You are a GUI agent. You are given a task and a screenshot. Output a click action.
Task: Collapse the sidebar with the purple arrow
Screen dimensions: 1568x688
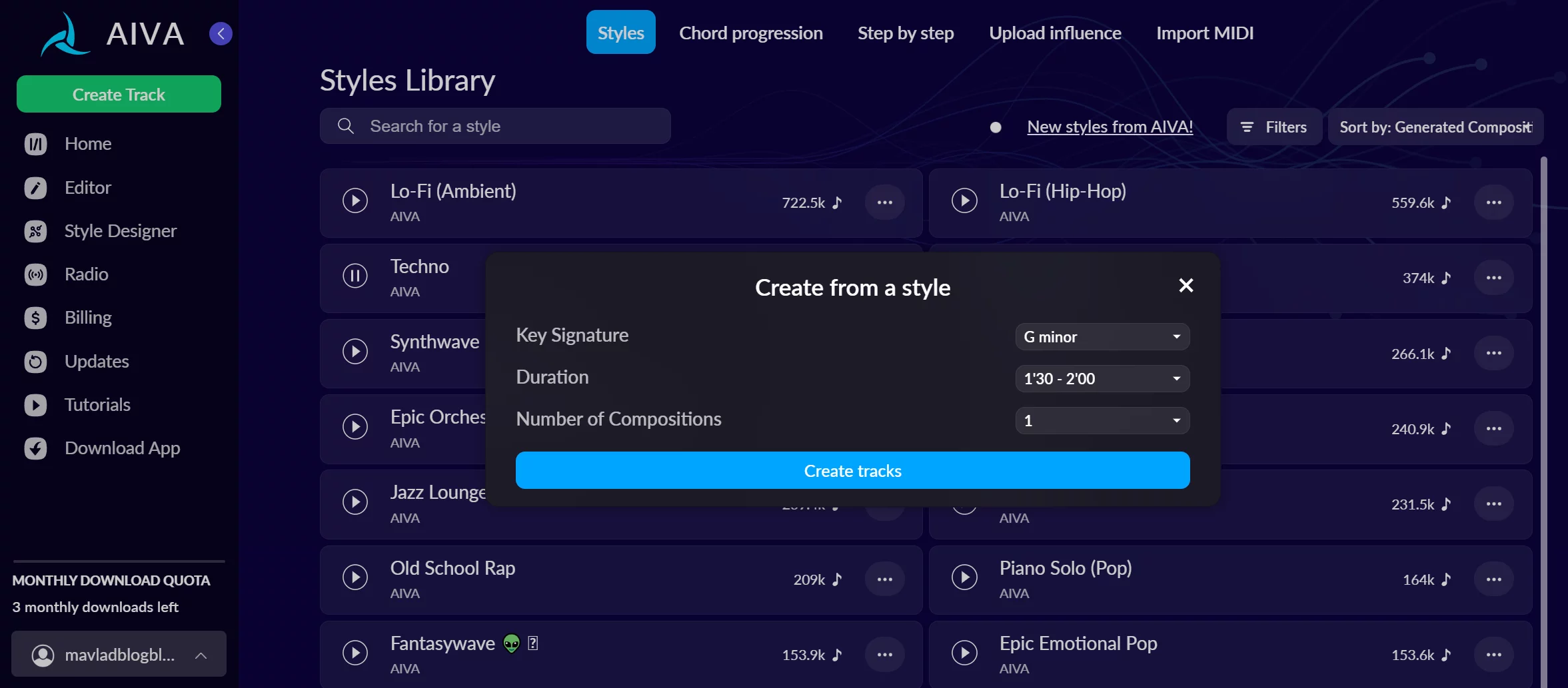(221, 33)
